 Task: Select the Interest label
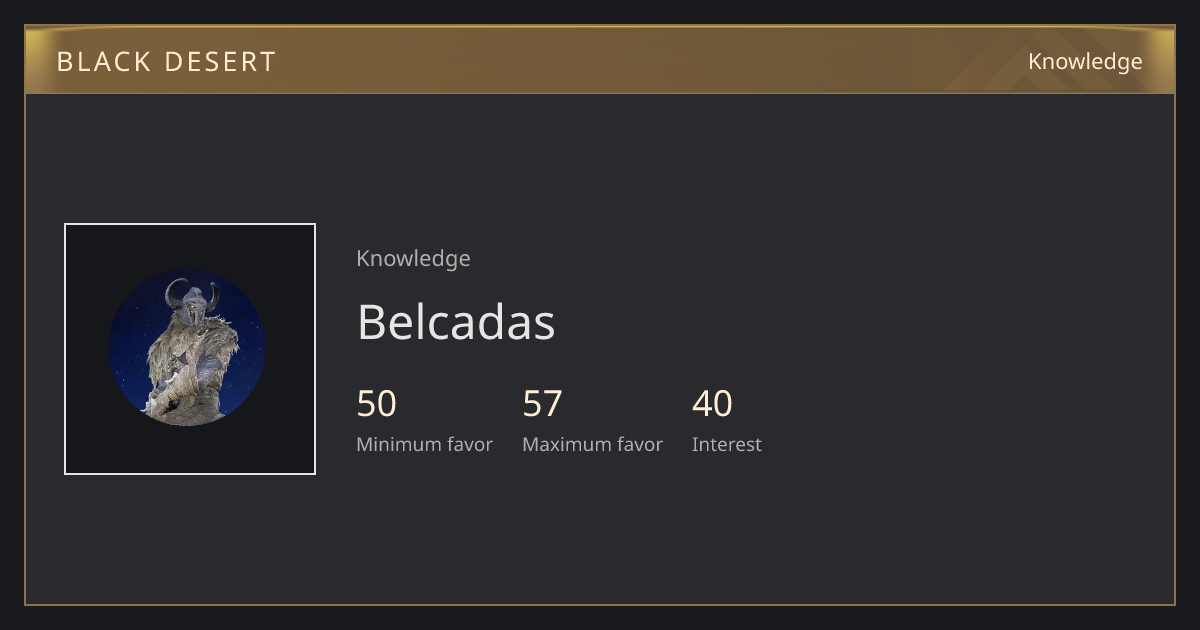pos(727,445)
